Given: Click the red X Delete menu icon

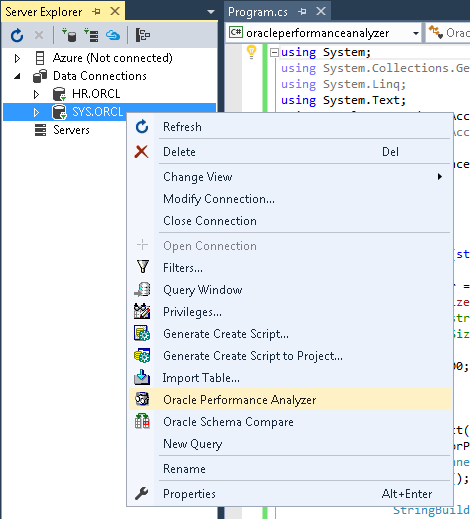Looking at the screenshot, I should click(142, 152).
